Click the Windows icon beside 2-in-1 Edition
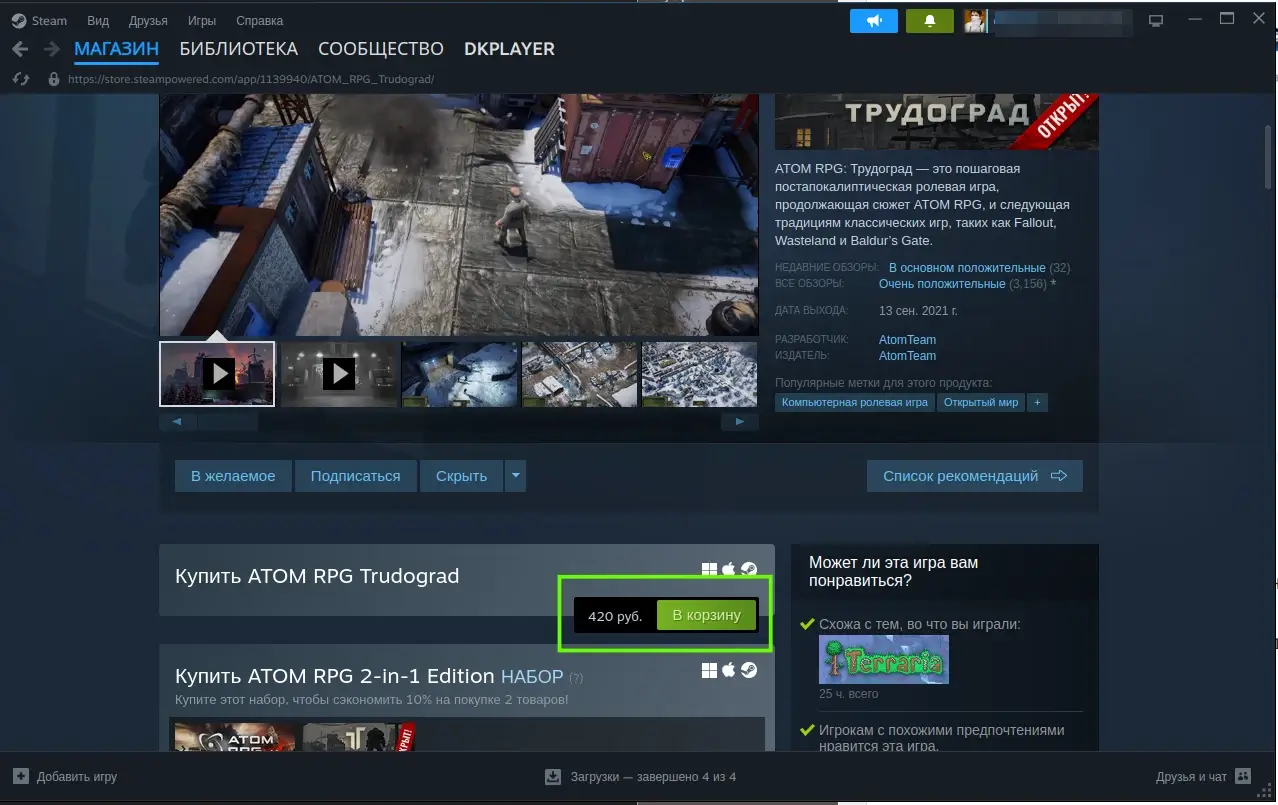The height and width of the screenshot is (805, 1278). coord(709,669)
